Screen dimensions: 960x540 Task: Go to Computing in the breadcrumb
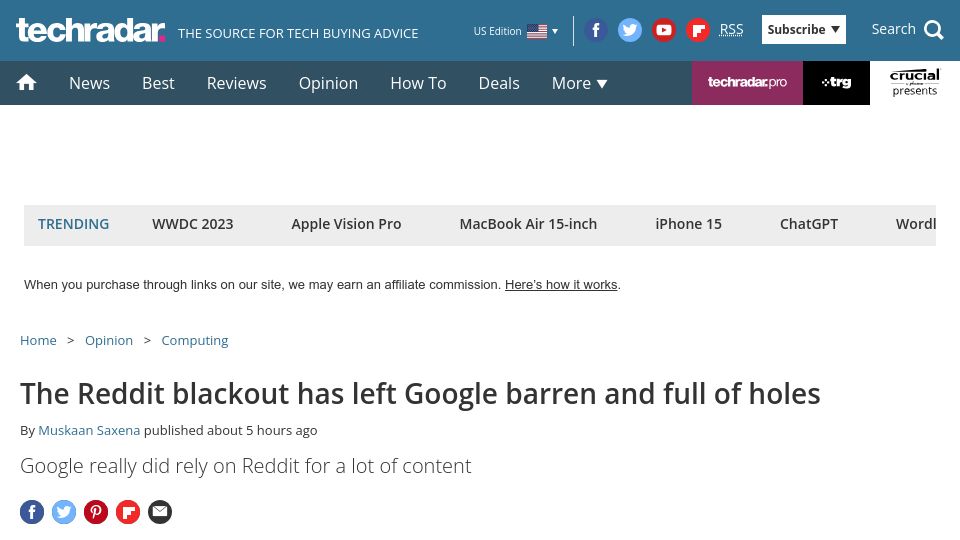coord(195,340)
